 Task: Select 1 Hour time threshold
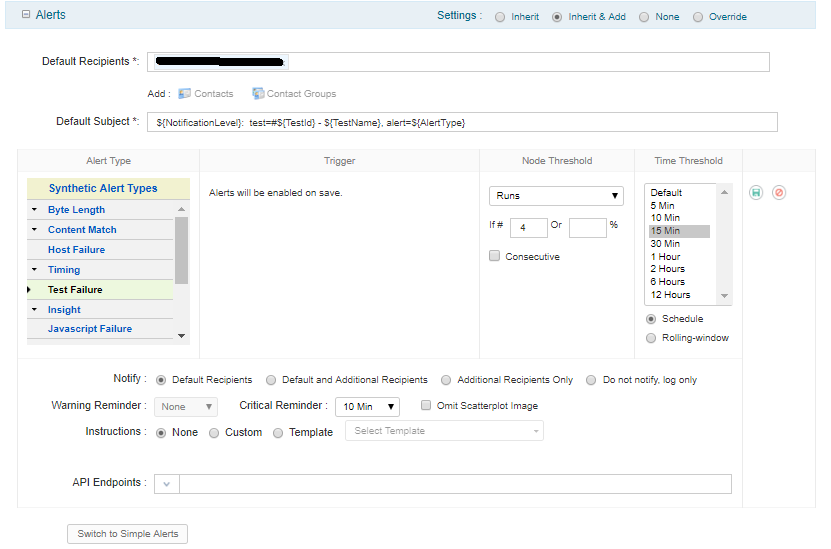(x=679, y=256)
